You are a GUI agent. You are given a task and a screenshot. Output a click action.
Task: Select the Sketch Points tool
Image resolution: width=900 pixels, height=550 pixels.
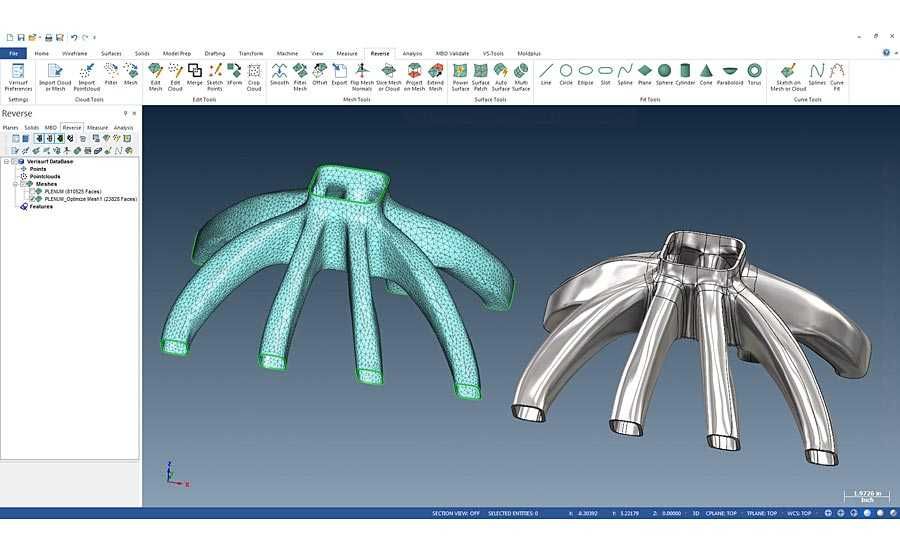click(x=215, y=77)
